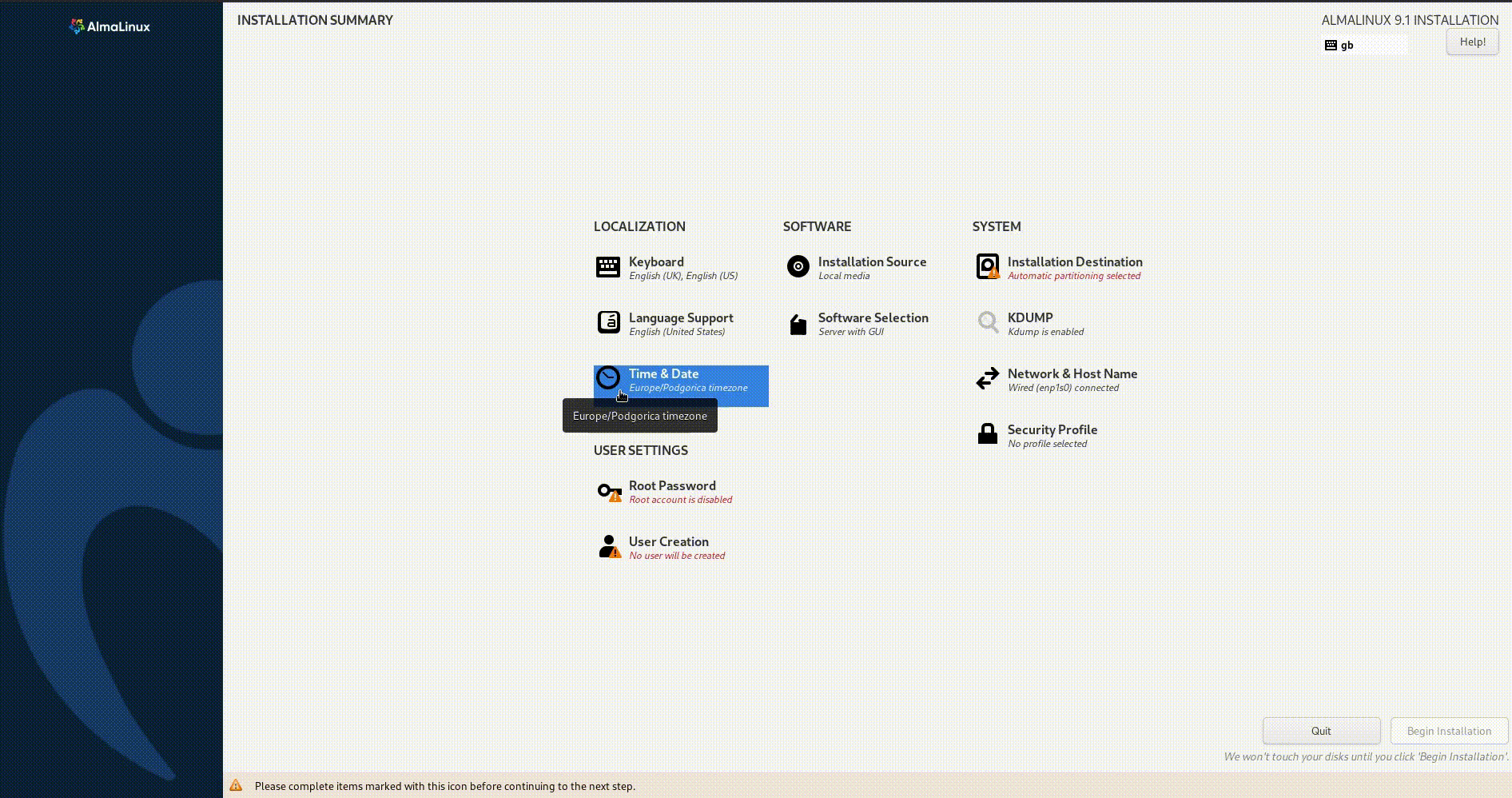Click the Installation Destination disk icon
Screen dimensions: 1512x798
coord(988,266)
